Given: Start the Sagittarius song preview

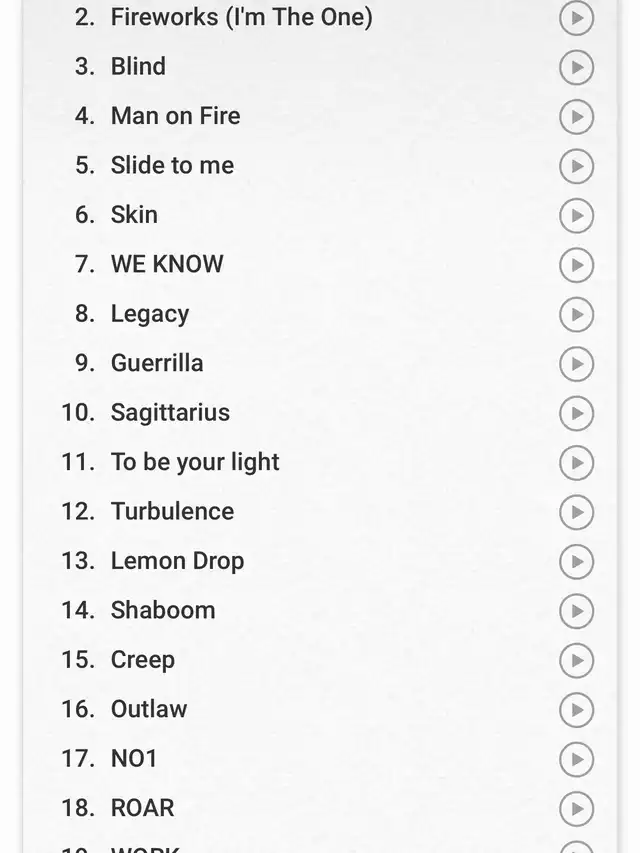Looking at the screenshot, I should tap(576, 413).
